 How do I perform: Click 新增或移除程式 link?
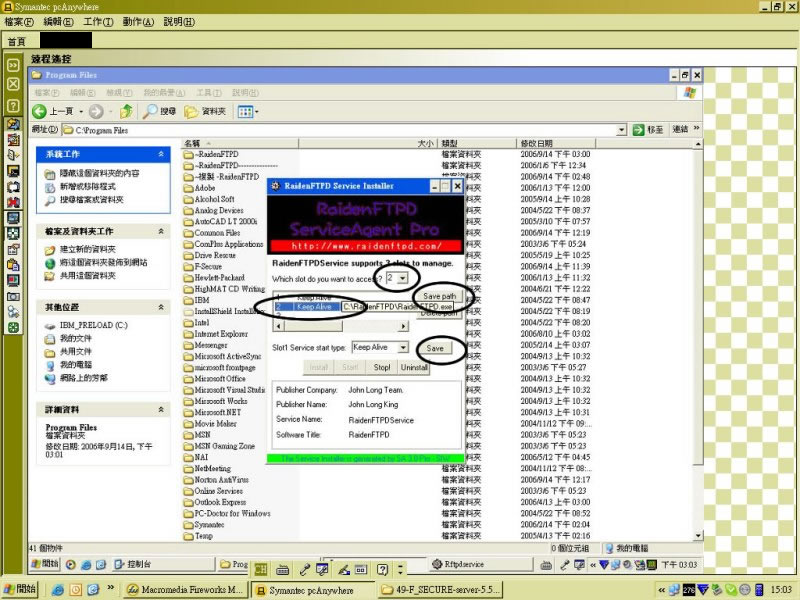tap(88, 186)
